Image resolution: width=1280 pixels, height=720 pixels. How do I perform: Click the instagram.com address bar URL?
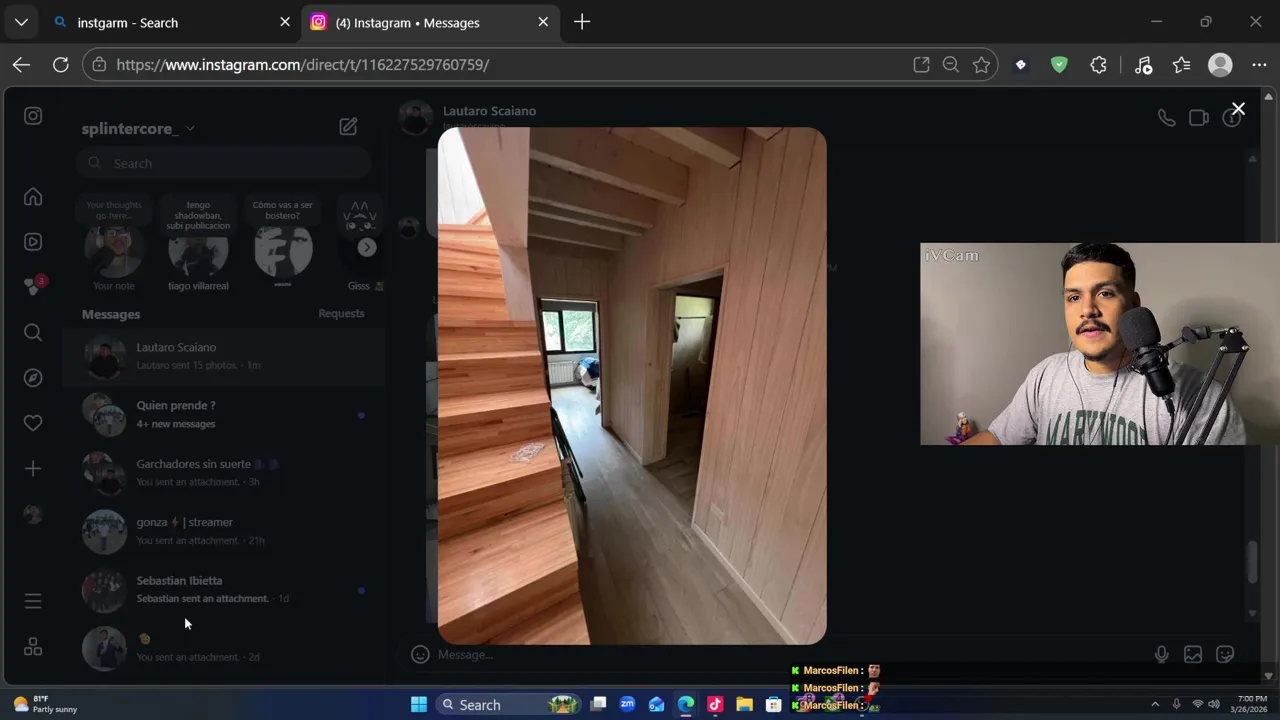coord(302,65)
